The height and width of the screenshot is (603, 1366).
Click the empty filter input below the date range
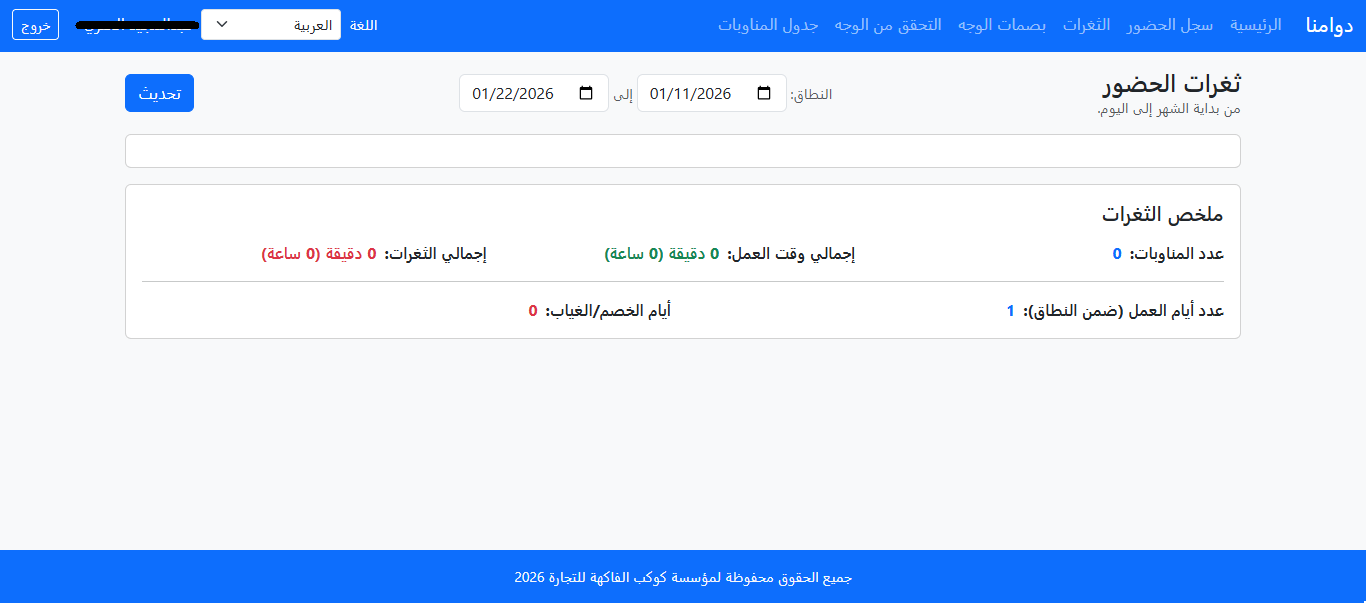pyautogui.click(x=683, y=150)
